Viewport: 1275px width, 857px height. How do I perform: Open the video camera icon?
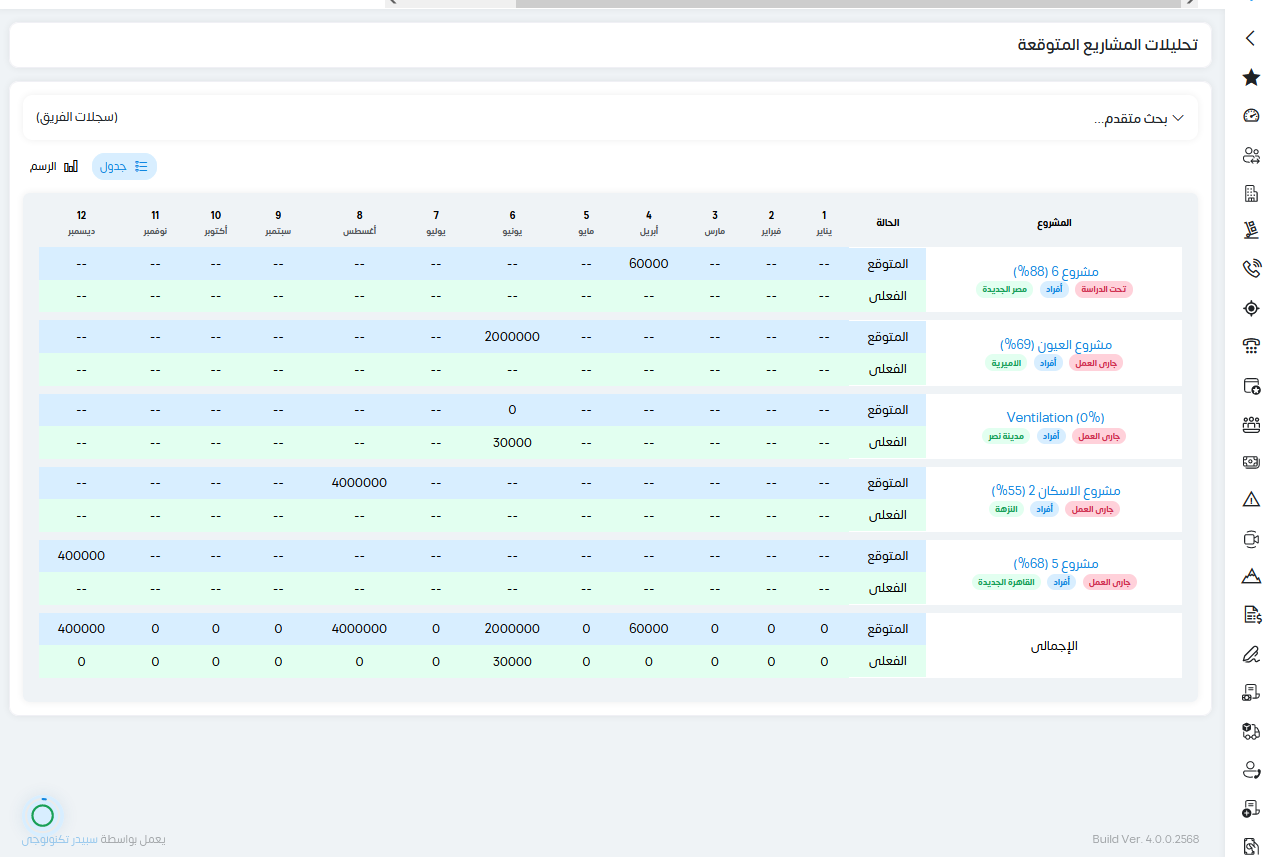(1250, 539)
